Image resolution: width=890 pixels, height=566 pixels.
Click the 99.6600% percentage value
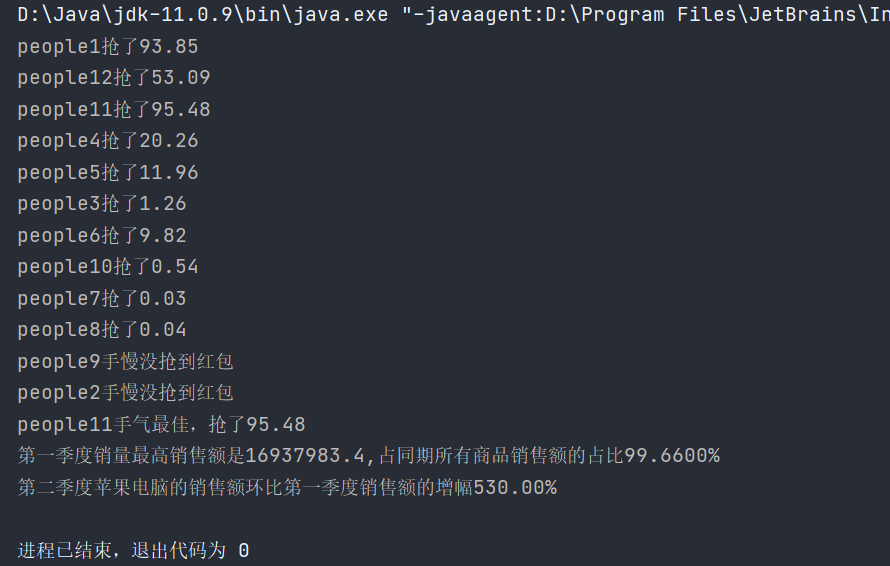(672, 456)
